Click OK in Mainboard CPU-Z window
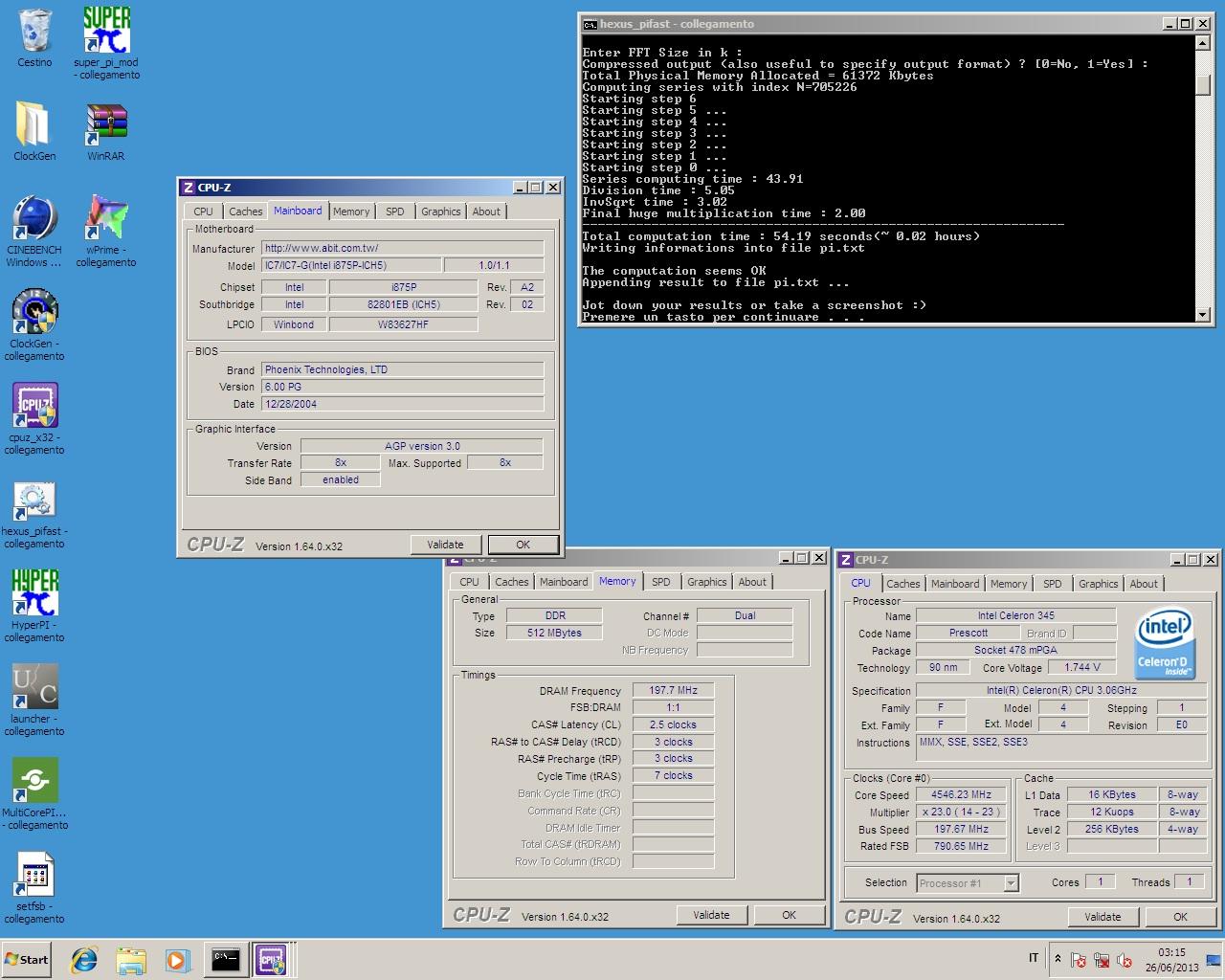This screenshot has width=1225, height=980. pyautogui.click(x=523, y=545)
